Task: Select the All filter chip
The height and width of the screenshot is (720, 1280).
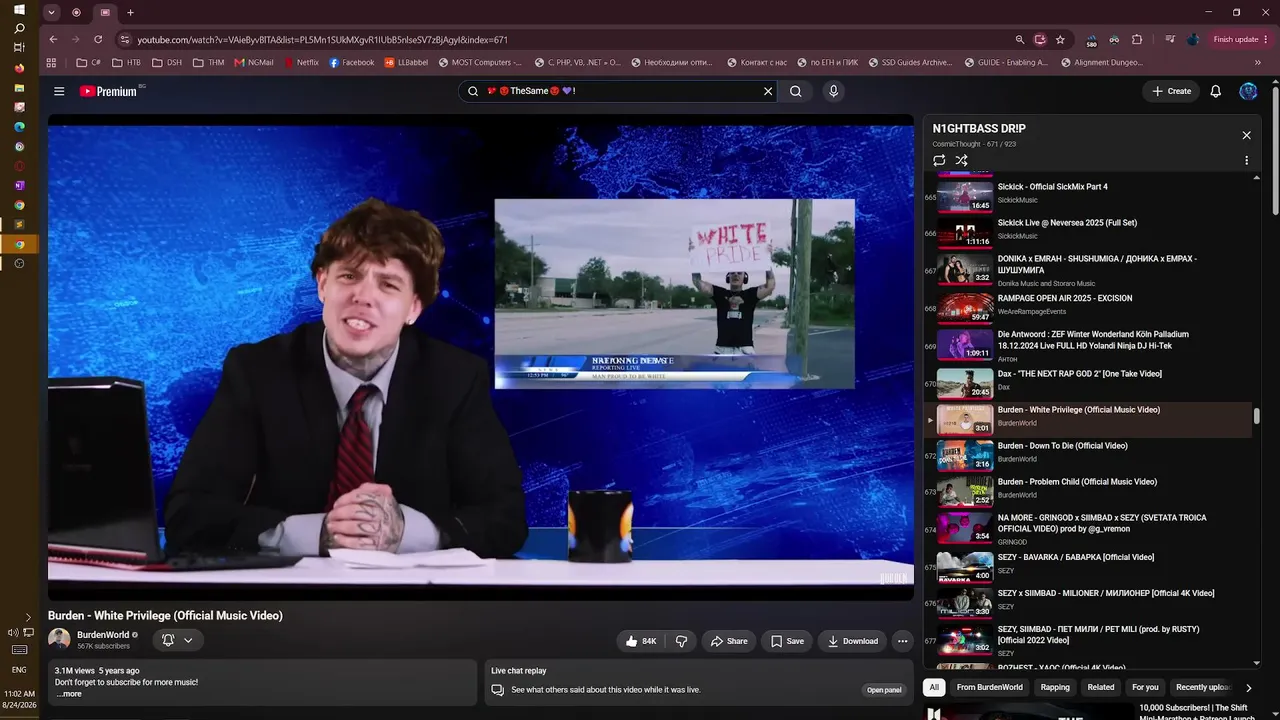Action: [934, 687]
